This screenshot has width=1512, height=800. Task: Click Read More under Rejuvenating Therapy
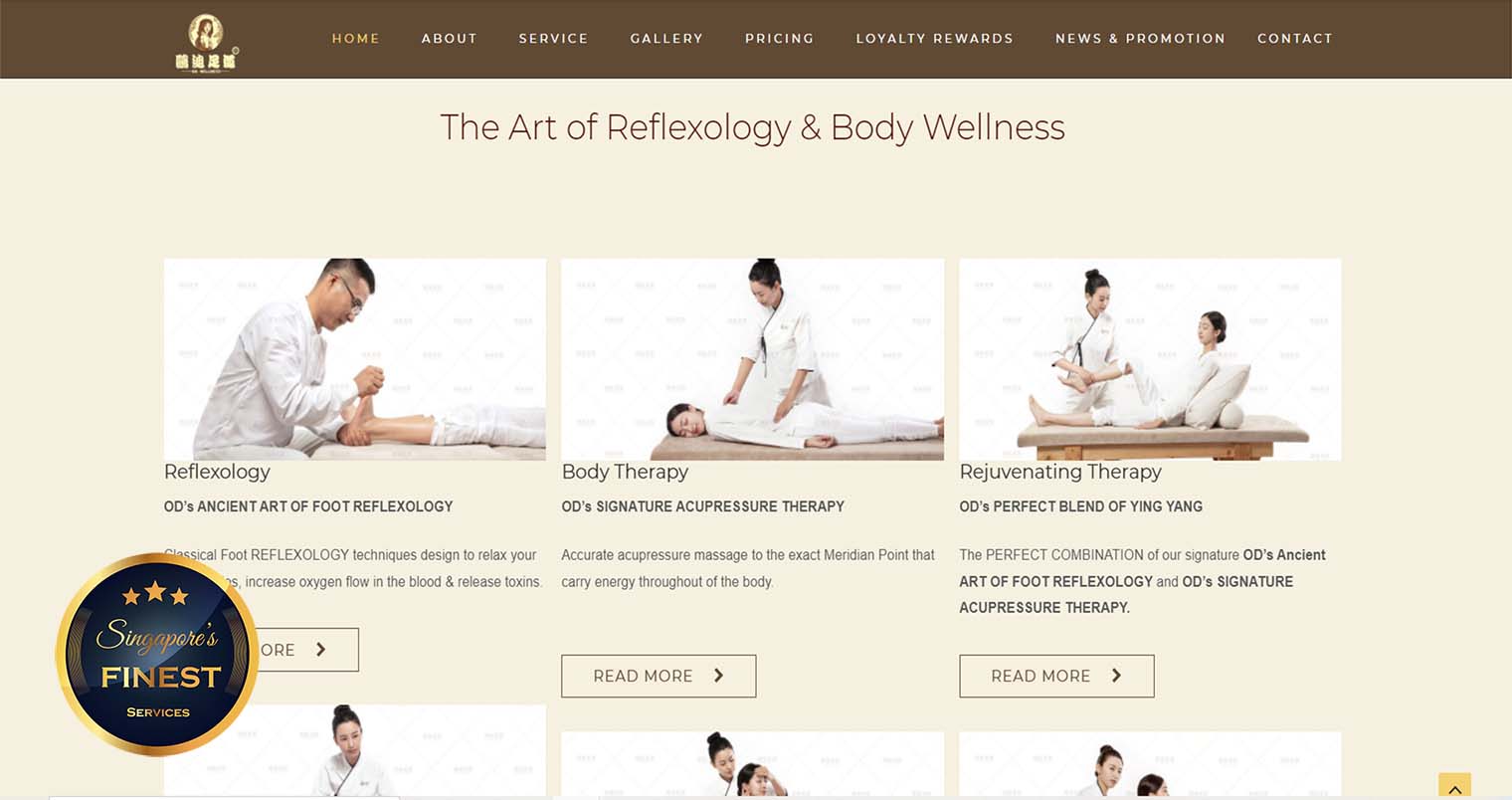tap(1056, 676)
